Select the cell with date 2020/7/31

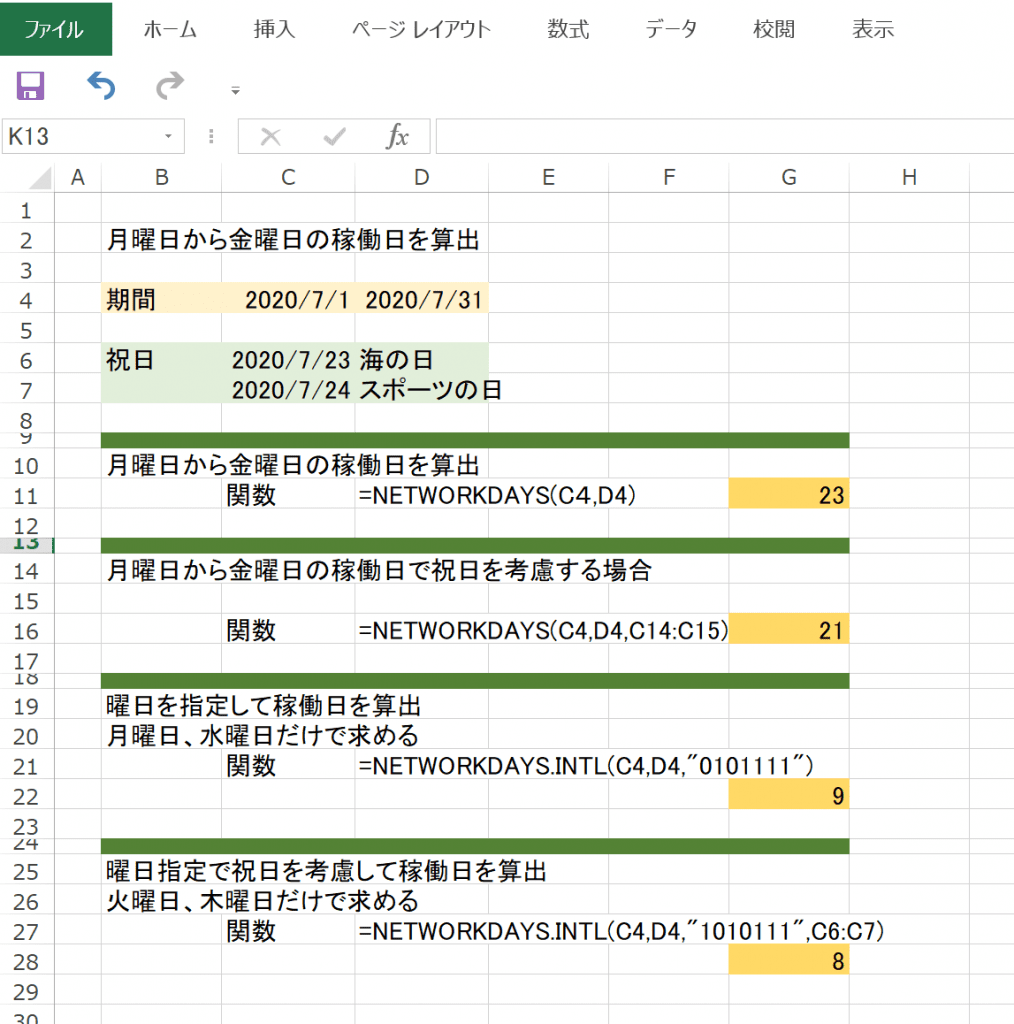[x=422, y=300]
